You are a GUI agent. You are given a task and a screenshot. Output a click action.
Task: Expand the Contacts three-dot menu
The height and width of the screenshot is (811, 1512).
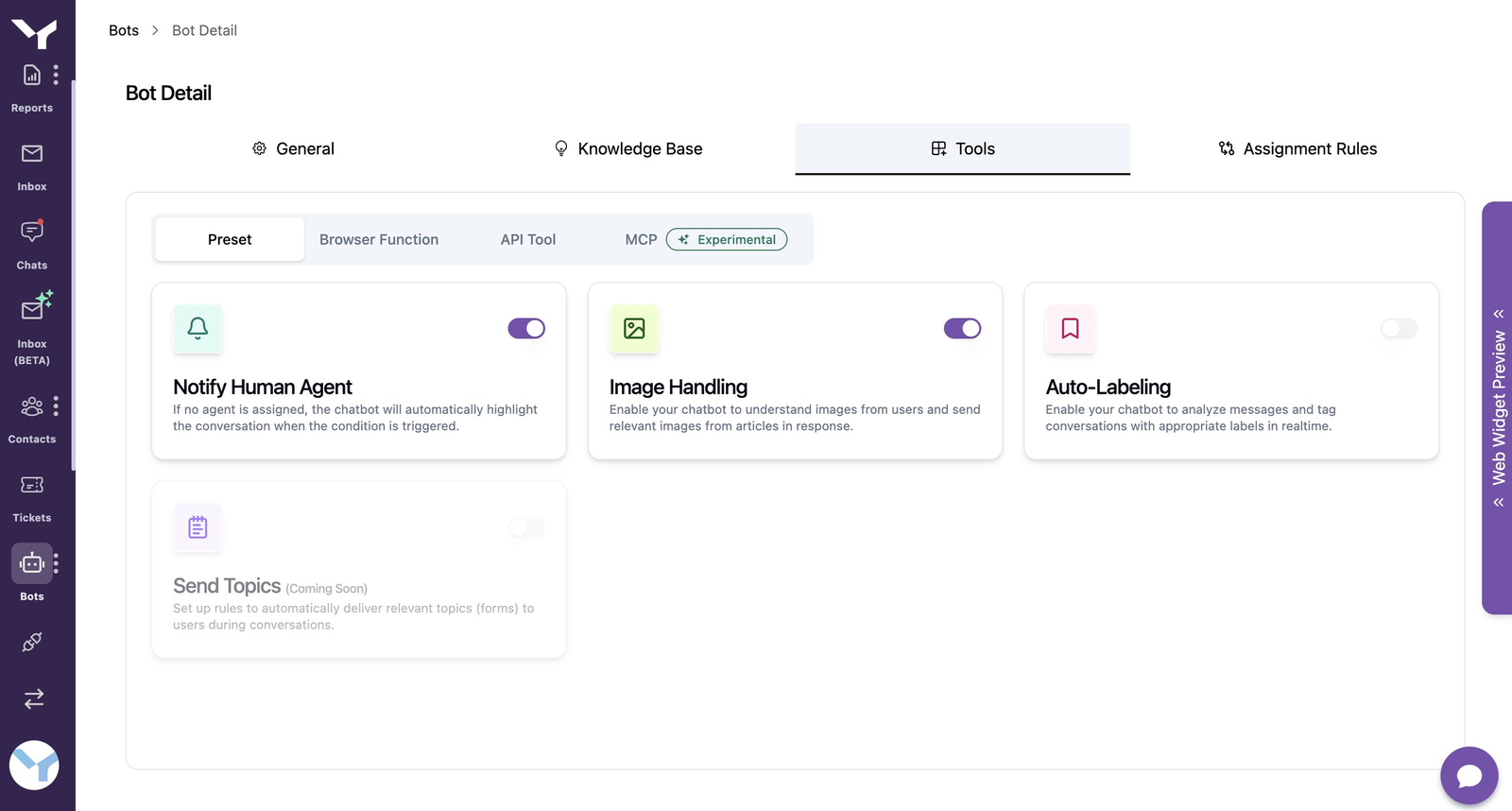[x=57, y=406]
